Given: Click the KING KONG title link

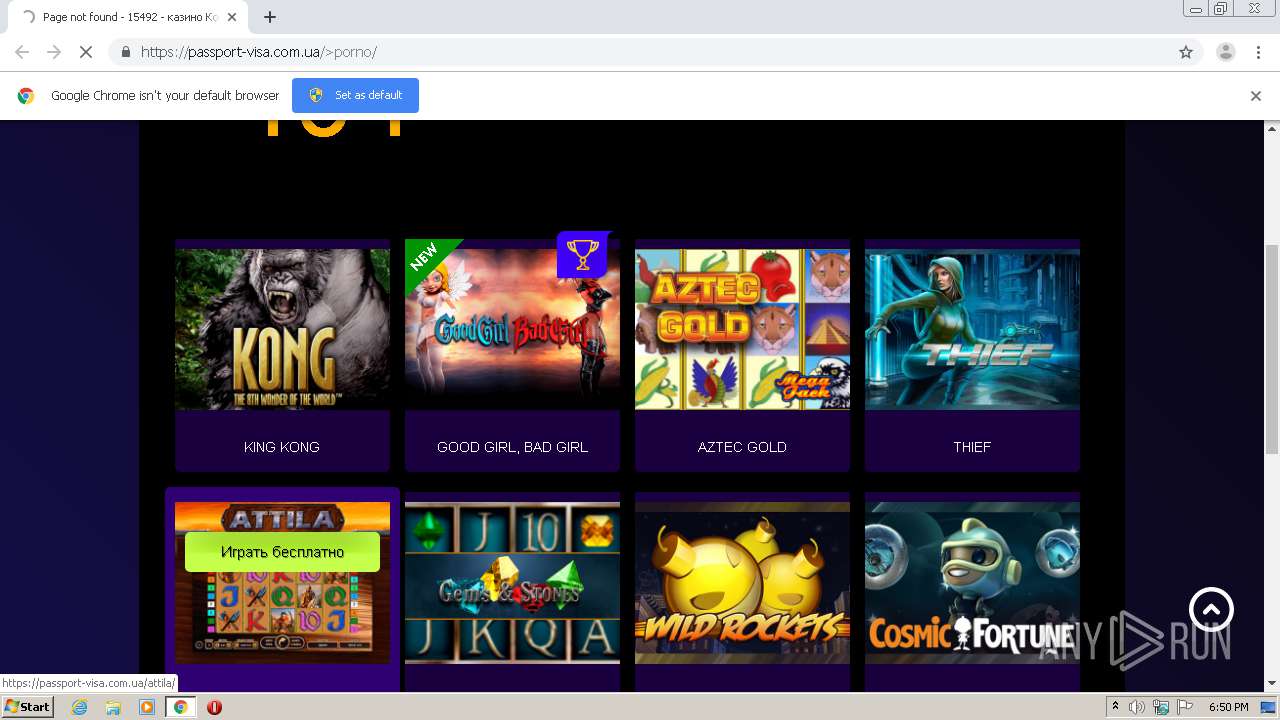Looking at the screenshot, I should (282, 447).
